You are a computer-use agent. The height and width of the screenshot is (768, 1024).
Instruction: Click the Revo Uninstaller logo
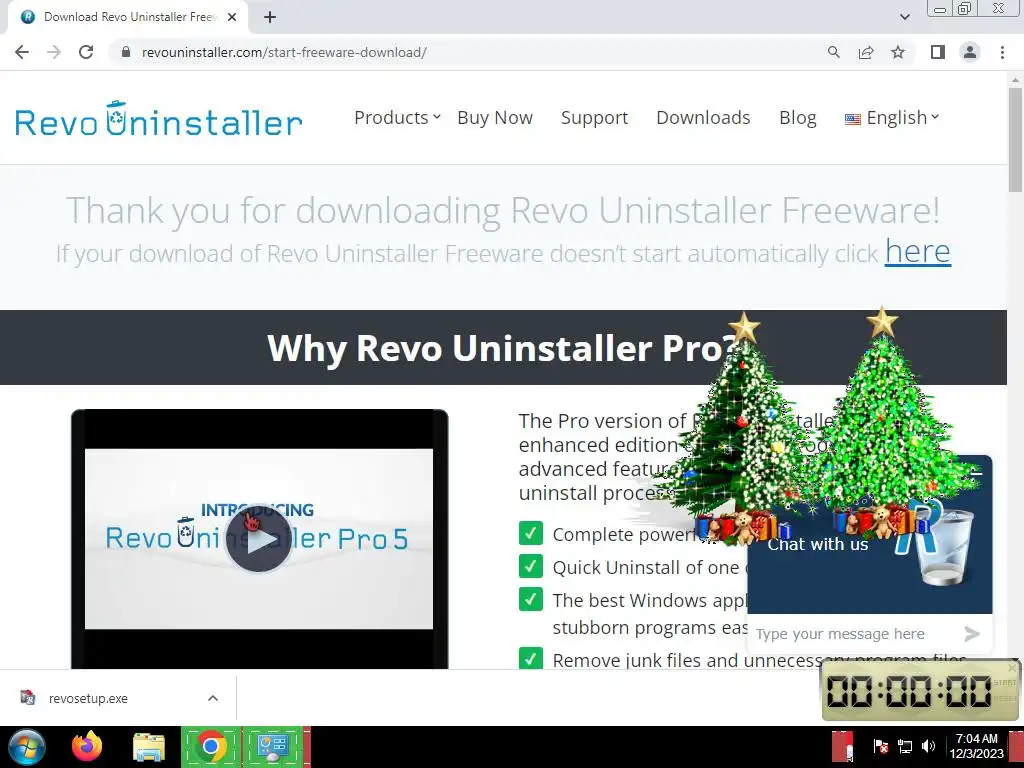pos(159,119)
